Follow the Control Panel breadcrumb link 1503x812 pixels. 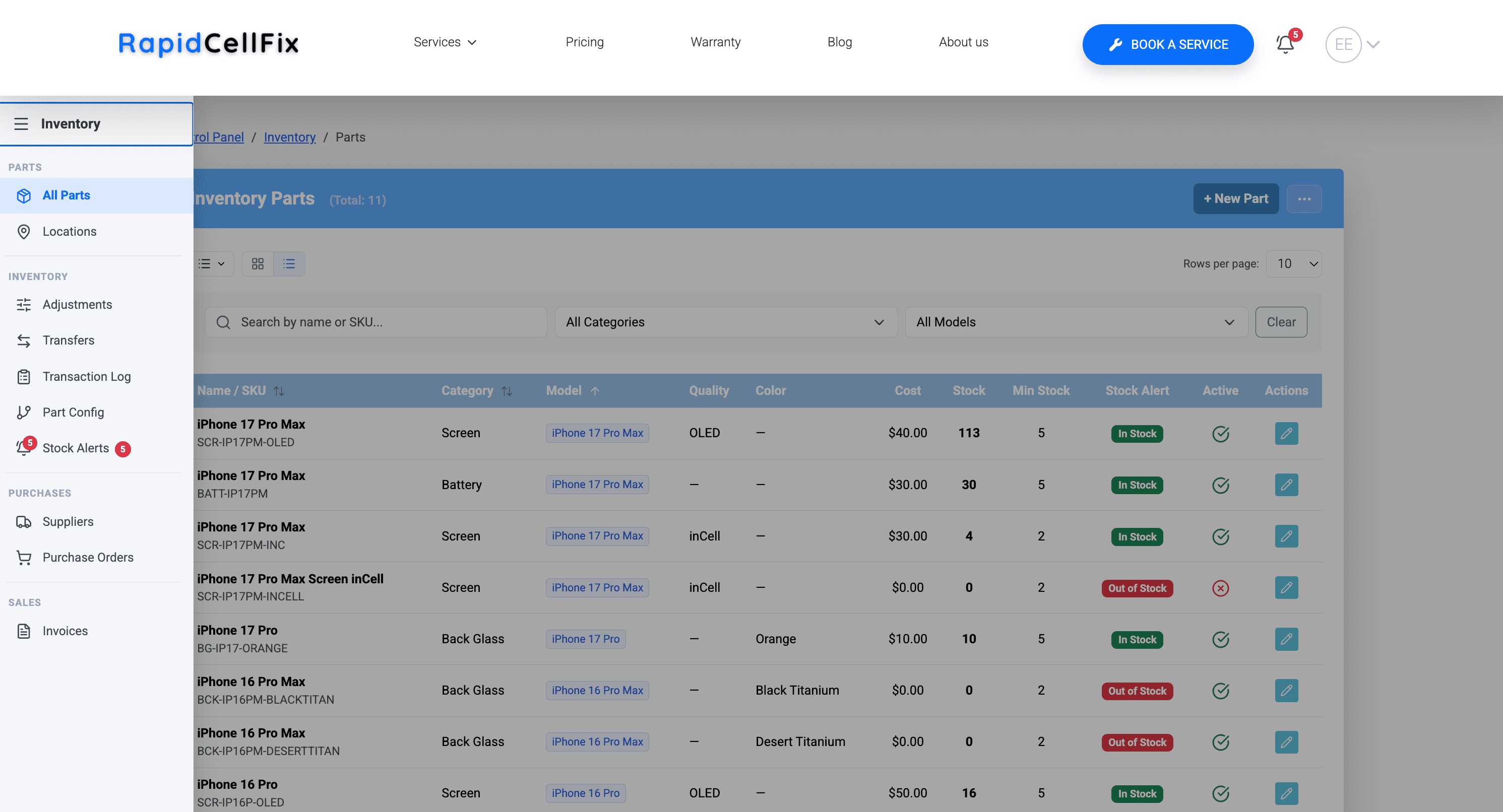pyautogui.click(x=219, y=137)
